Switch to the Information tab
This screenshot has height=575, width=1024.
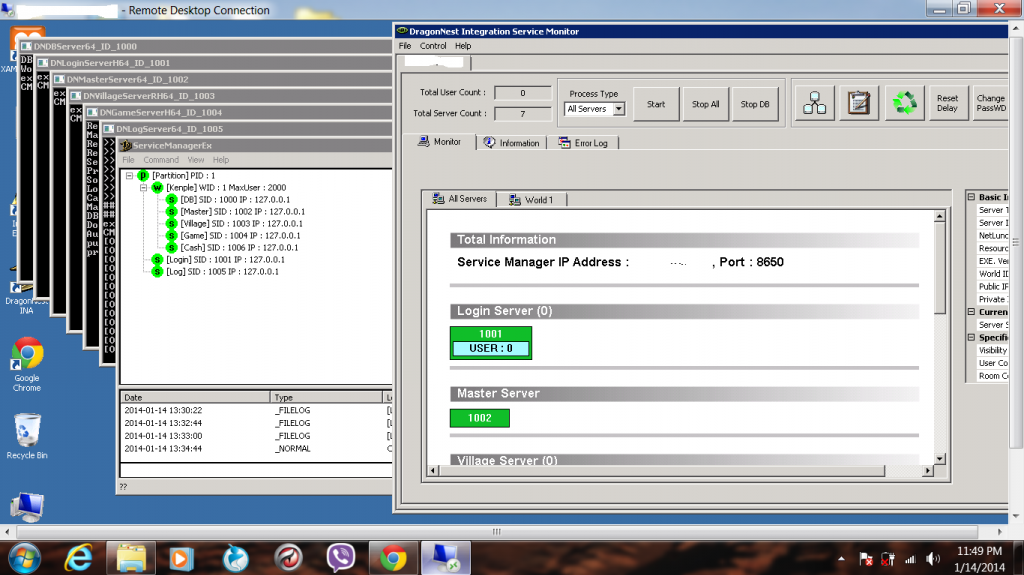[x=511, y=143]
